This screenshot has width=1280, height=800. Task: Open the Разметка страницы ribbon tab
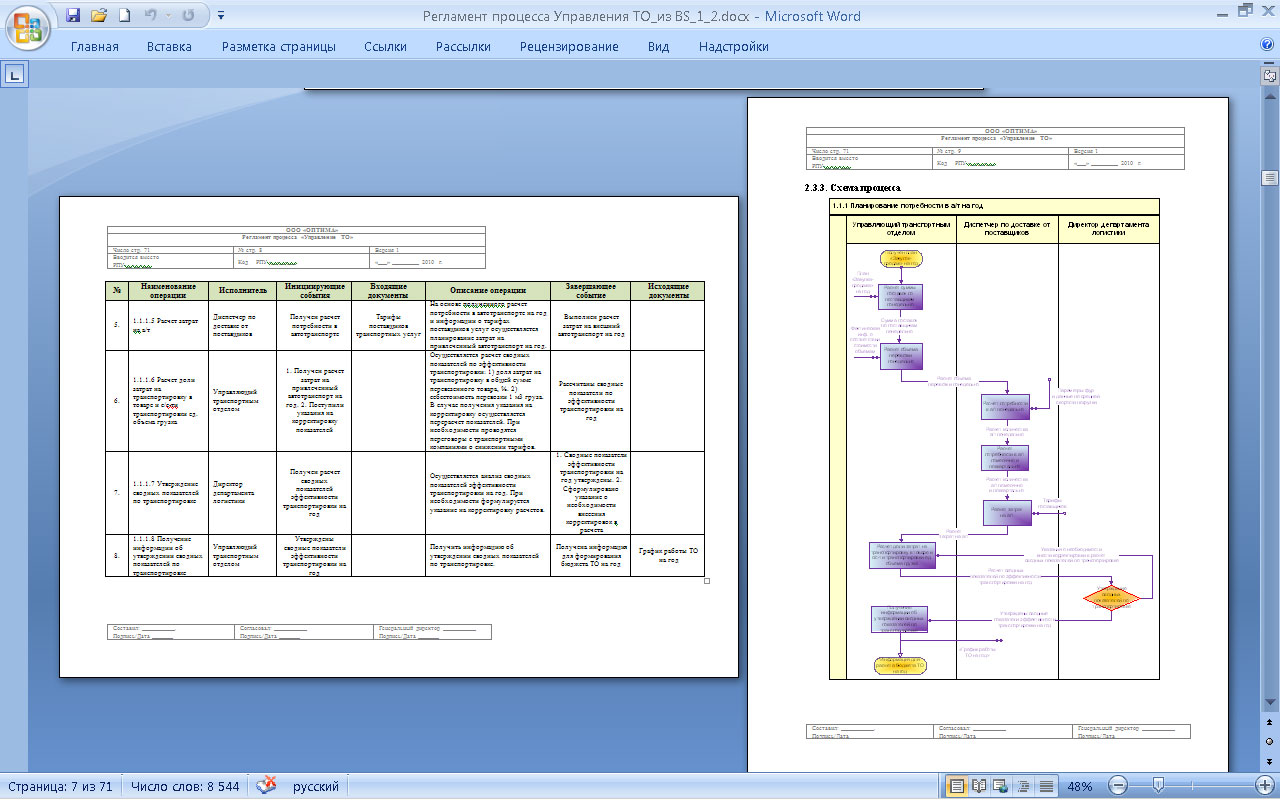279,47
